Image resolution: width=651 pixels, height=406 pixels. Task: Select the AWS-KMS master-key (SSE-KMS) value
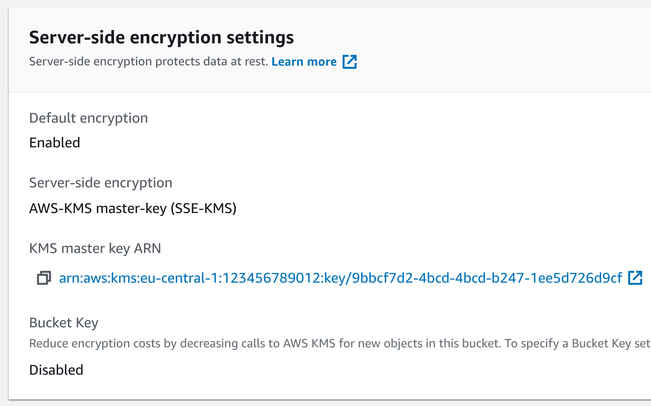133,208
